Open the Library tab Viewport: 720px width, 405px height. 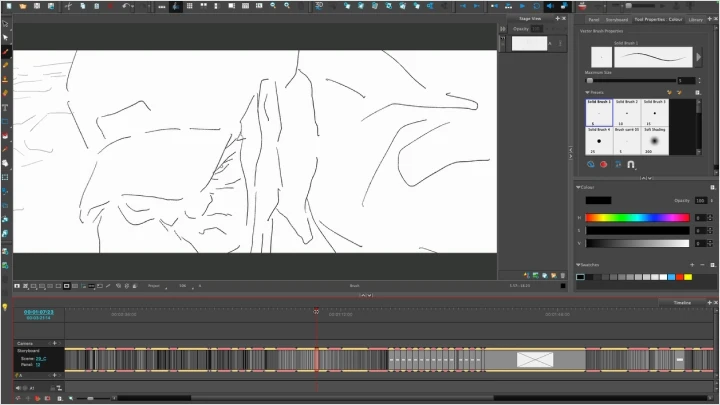695,18
